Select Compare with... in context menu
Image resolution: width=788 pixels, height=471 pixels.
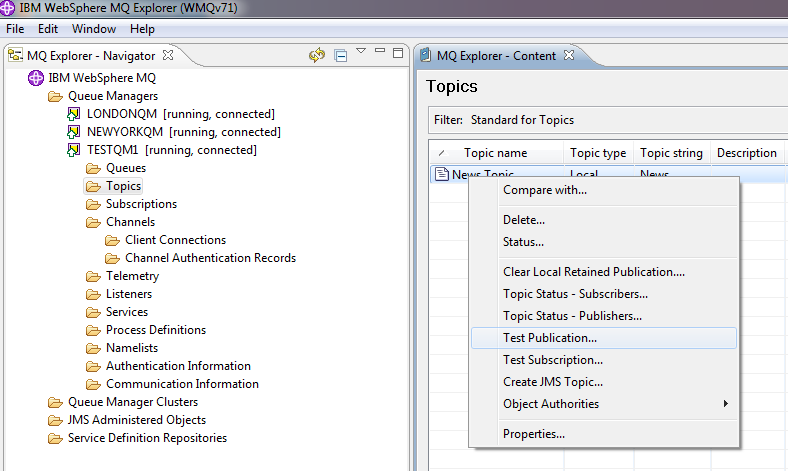604,190
